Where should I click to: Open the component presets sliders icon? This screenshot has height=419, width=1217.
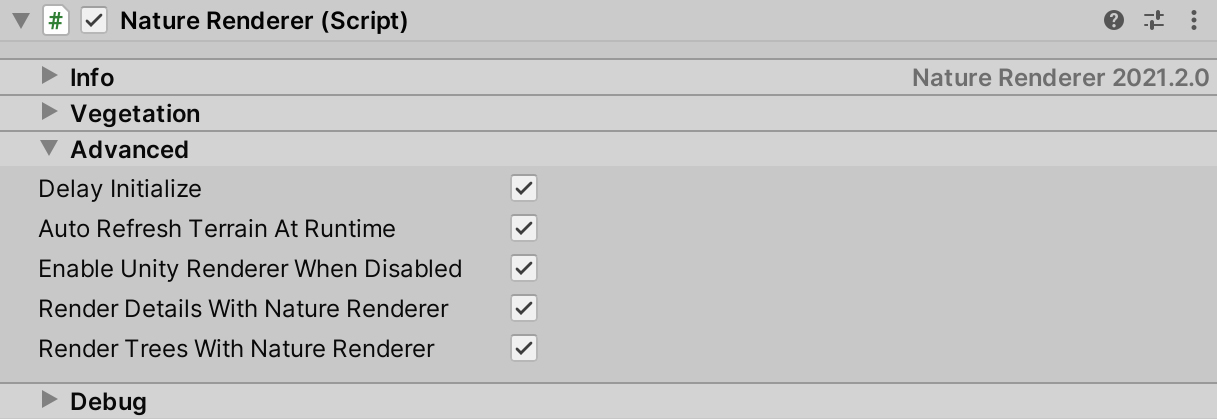[x=1154, y=20]
